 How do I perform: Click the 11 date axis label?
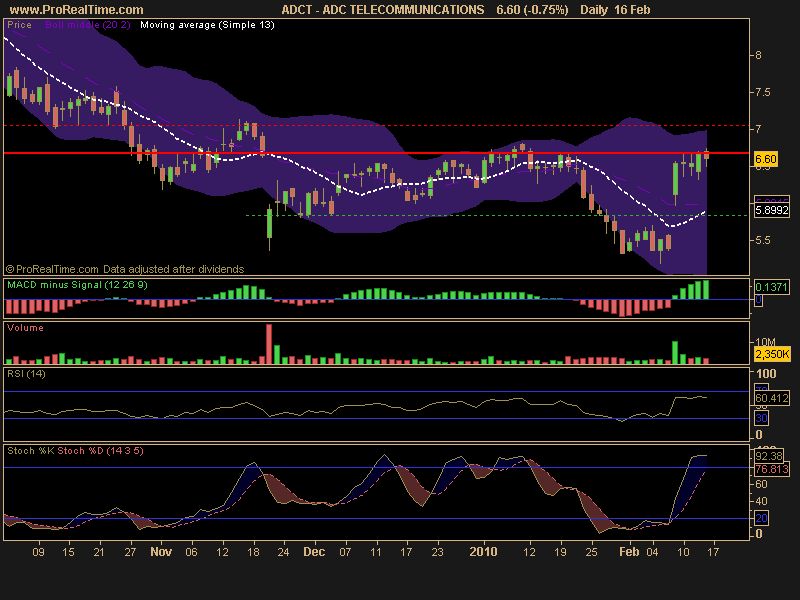coord(376,552)
